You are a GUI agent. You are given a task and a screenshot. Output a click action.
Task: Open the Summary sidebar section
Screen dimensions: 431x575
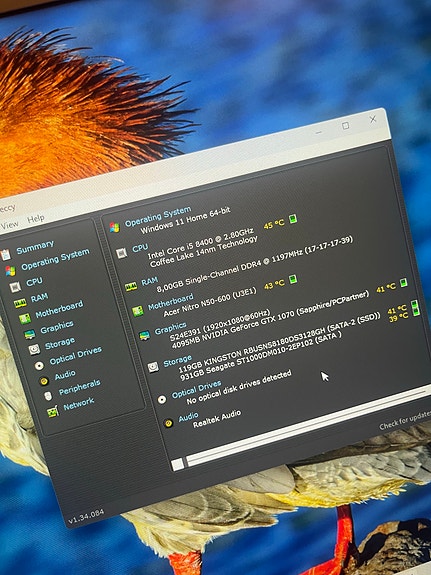point(35,248)
